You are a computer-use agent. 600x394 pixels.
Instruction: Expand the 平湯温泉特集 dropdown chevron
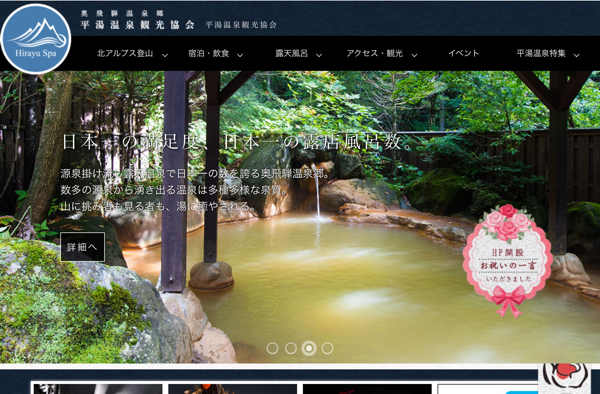[x=576, y=55]
